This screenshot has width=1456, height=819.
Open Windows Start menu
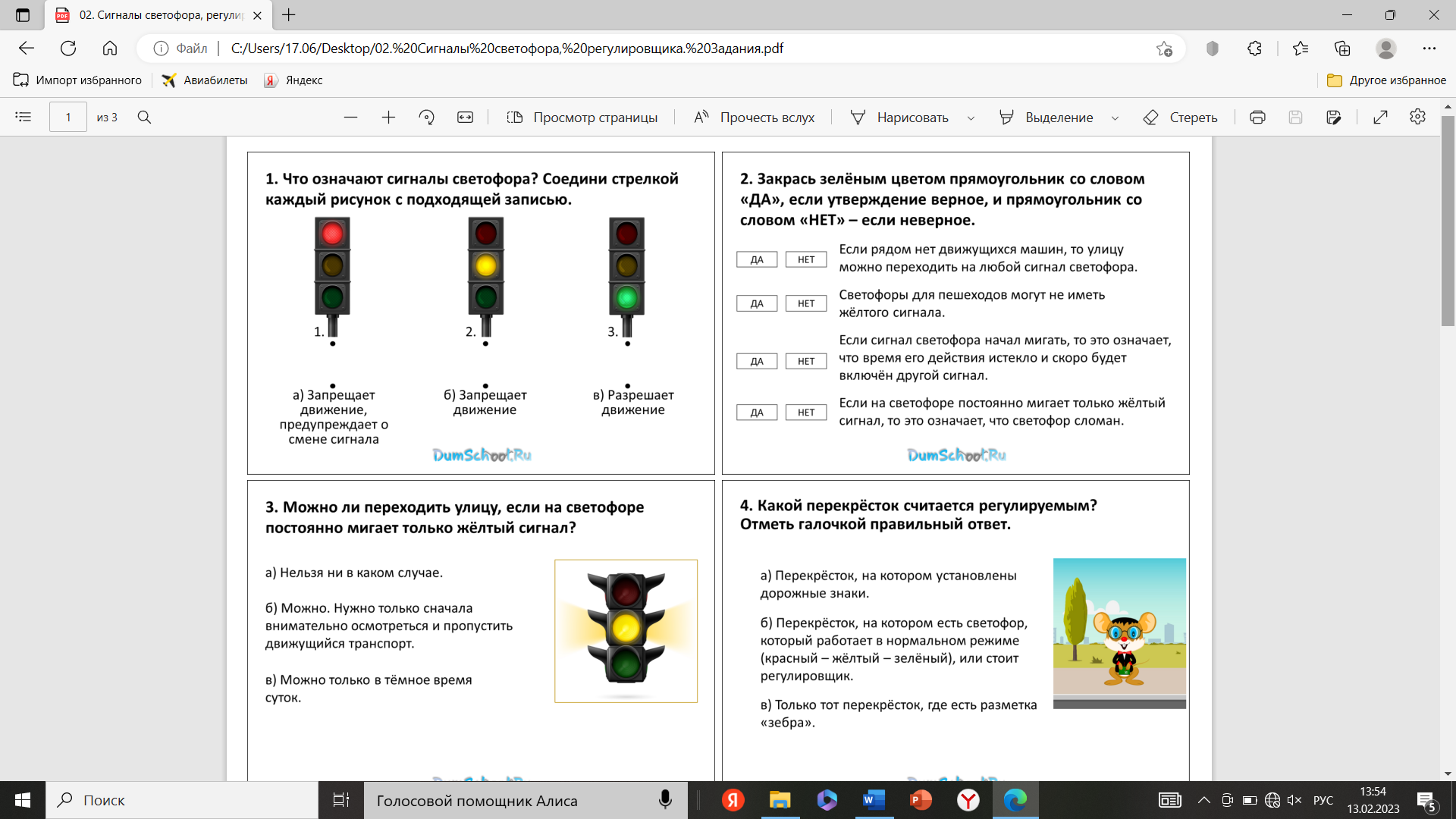(x=23, y=800)
